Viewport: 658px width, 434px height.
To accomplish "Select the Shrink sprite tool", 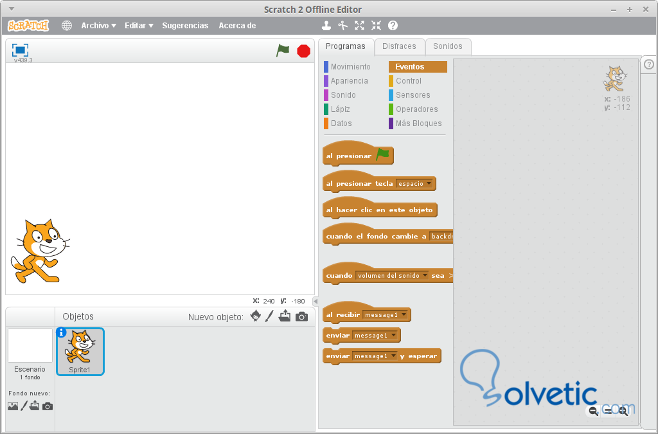I will pyautogui.click(x=376, y=26).
